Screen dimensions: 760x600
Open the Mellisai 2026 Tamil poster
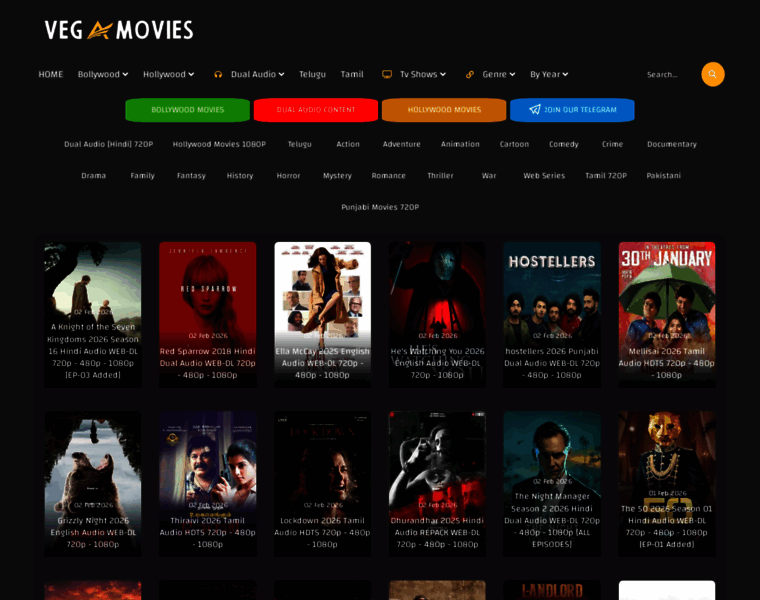[x=667, y=315]
